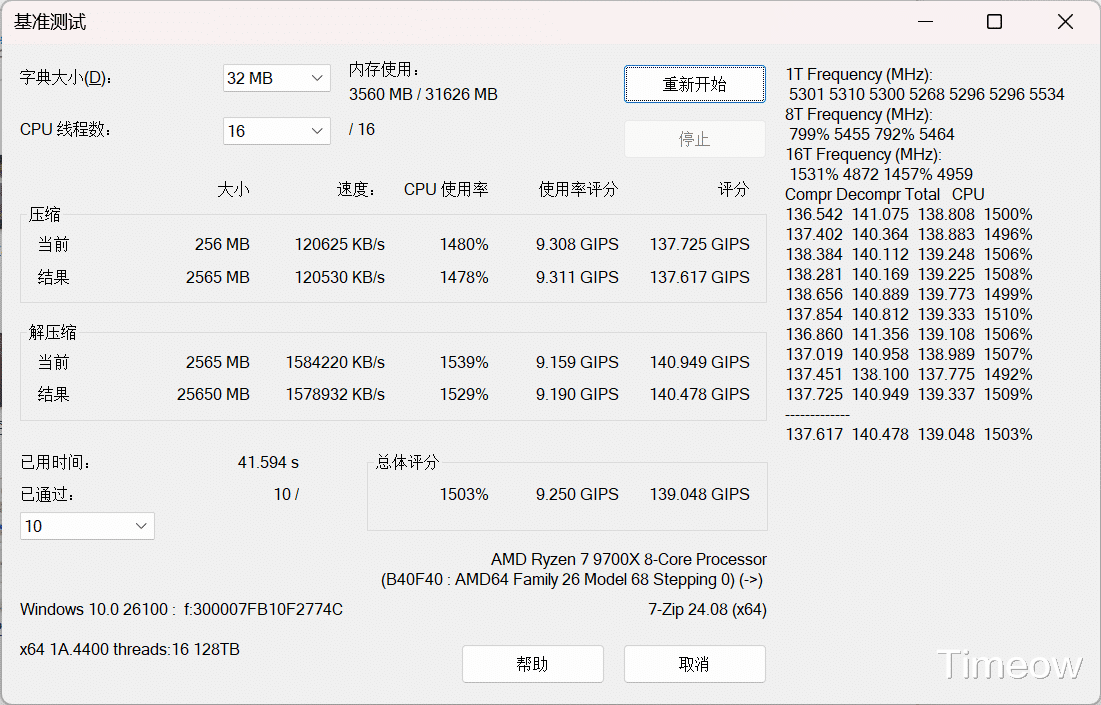The height and width of the screenshot is (705, 1101).
Task: Click the Windows 10.0 26100 system info line
Action: 181,610
